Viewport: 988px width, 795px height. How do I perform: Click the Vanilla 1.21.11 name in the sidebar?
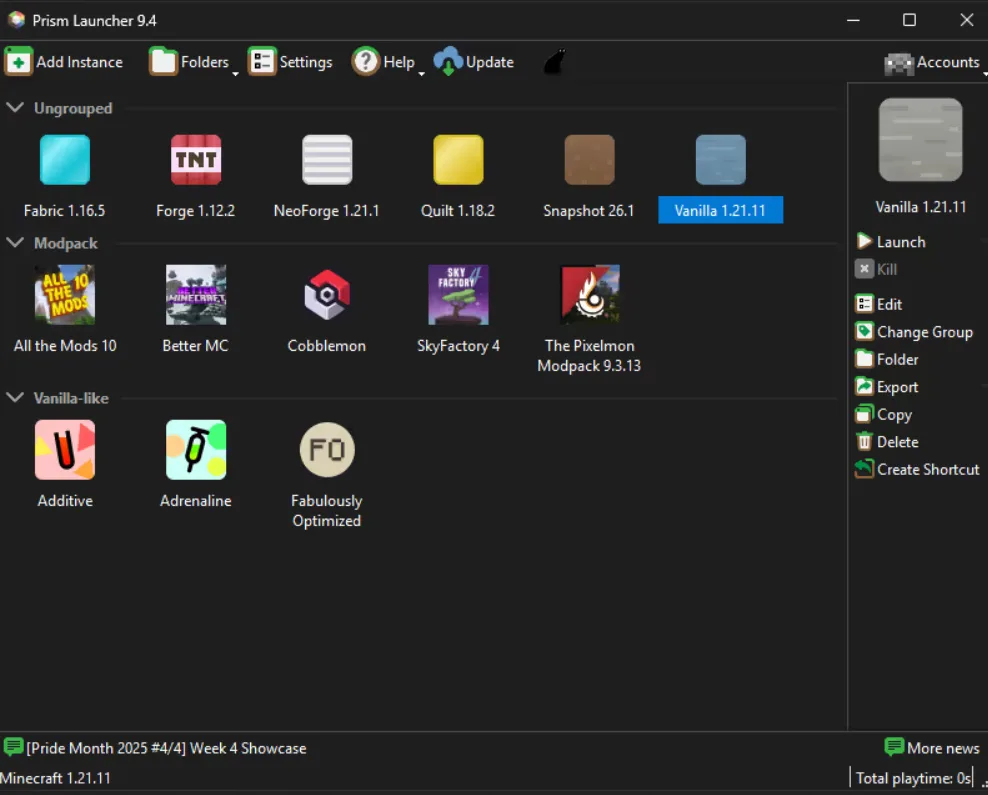[x=921, y=207]
